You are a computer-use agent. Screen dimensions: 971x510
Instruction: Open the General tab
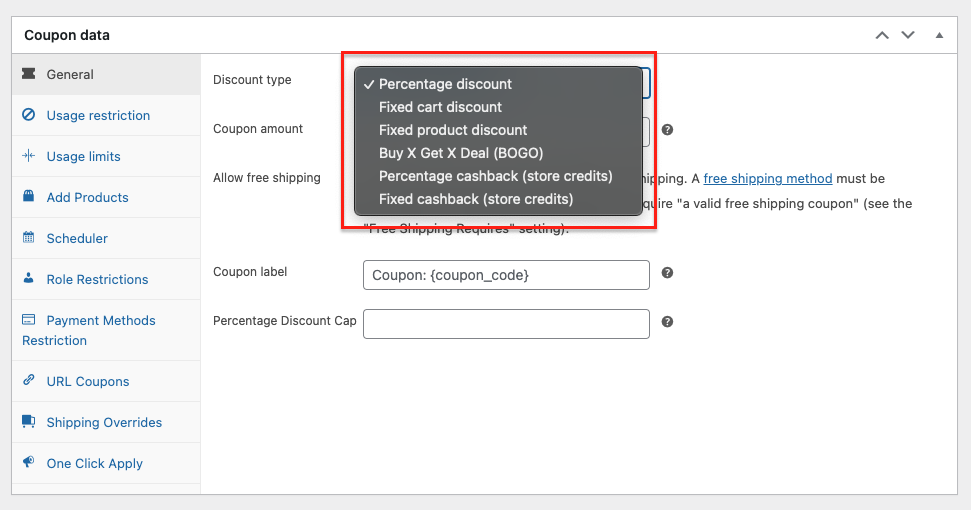(106, 74)
